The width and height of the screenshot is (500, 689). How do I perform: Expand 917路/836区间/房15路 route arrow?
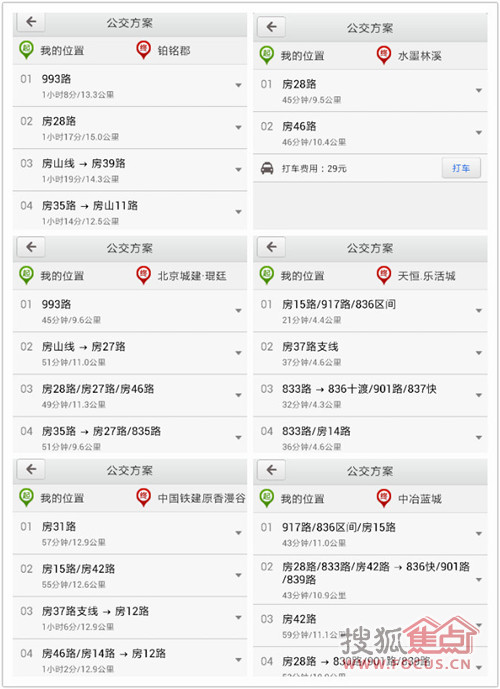pos(479,534)
